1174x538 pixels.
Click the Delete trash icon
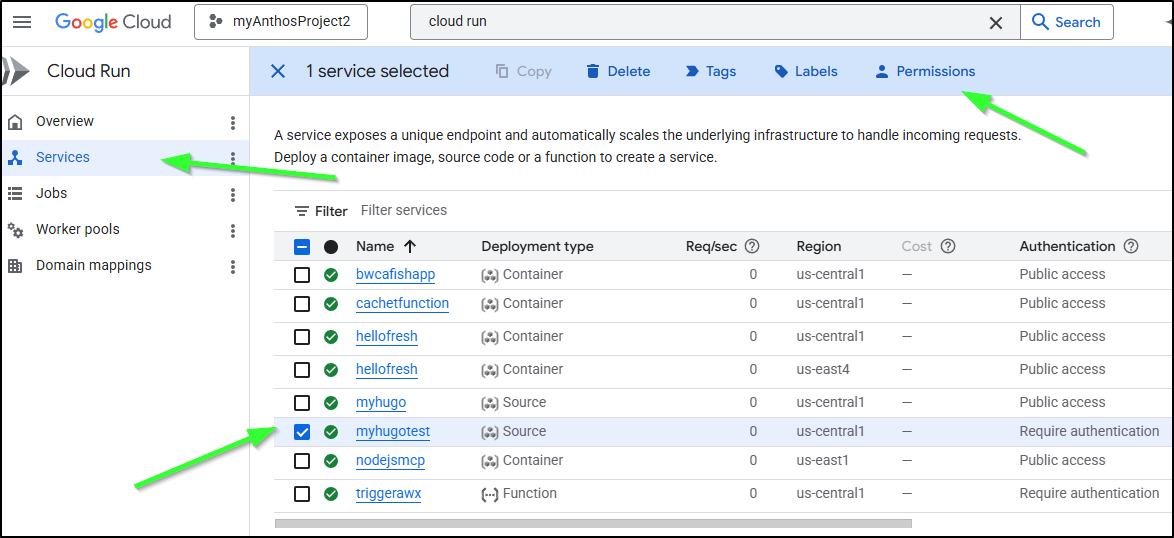tap(593, 71)
